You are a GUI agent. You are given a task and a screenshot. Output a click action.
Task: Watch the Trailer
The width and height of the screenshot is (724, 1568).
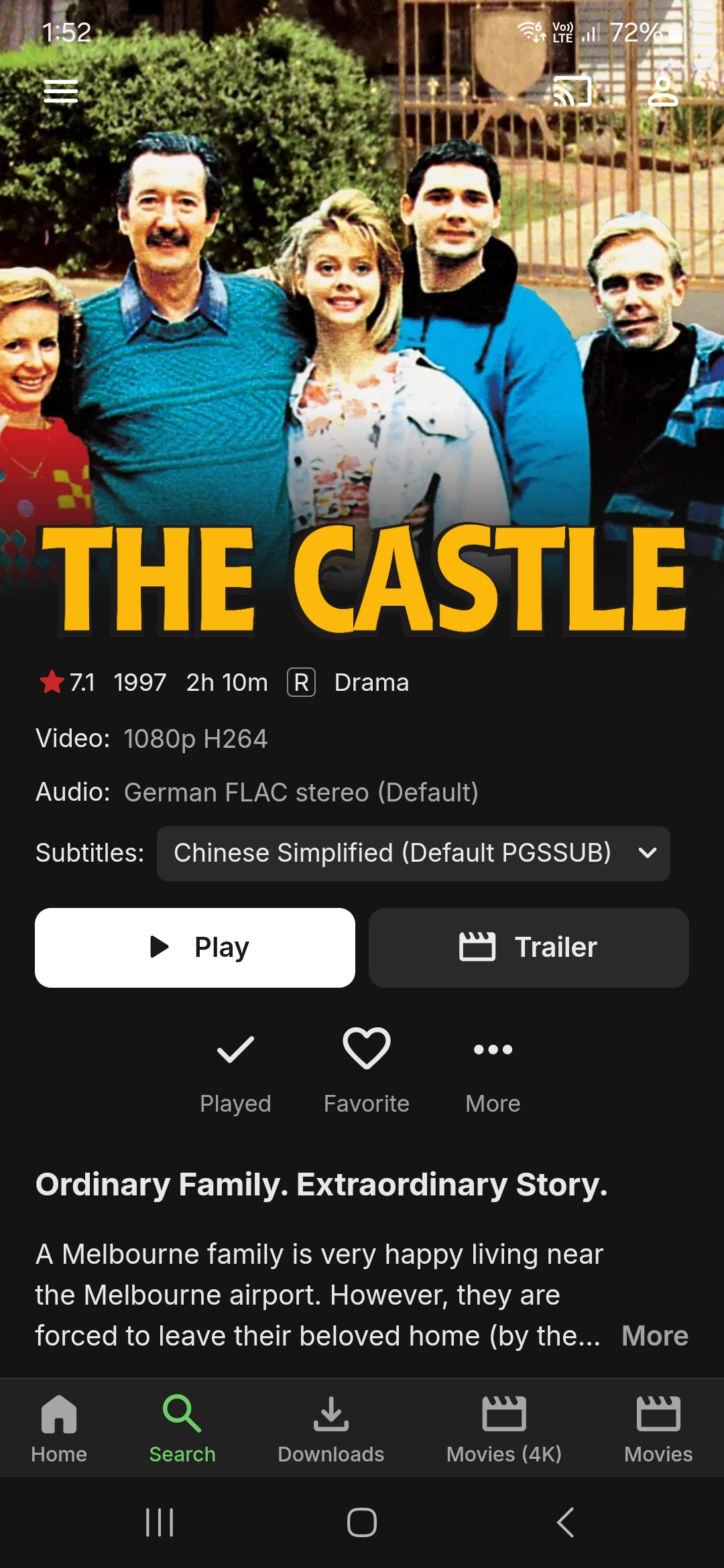coord(529,948)
